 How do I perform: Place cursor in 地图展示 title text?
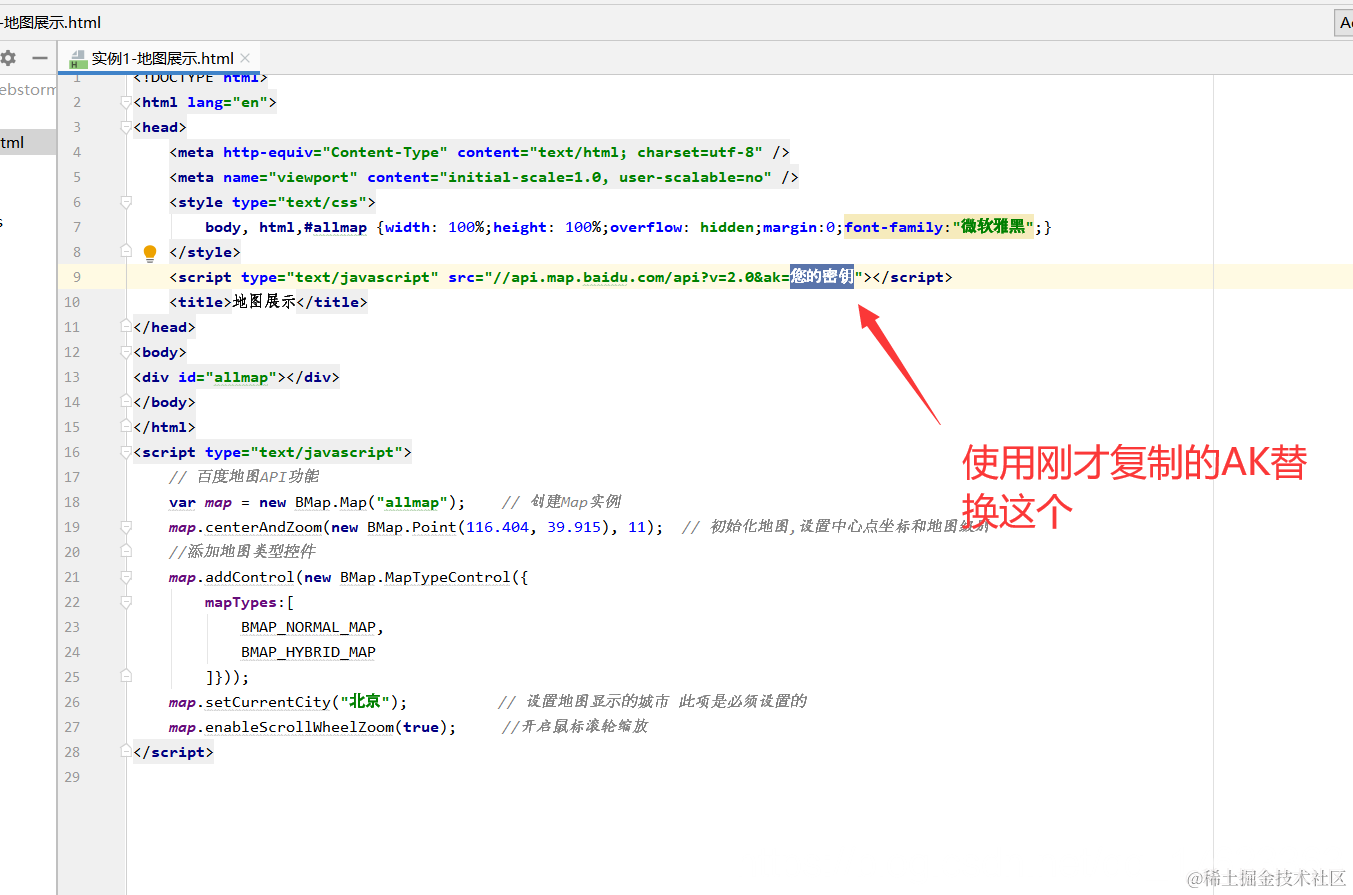pos(264,302)
